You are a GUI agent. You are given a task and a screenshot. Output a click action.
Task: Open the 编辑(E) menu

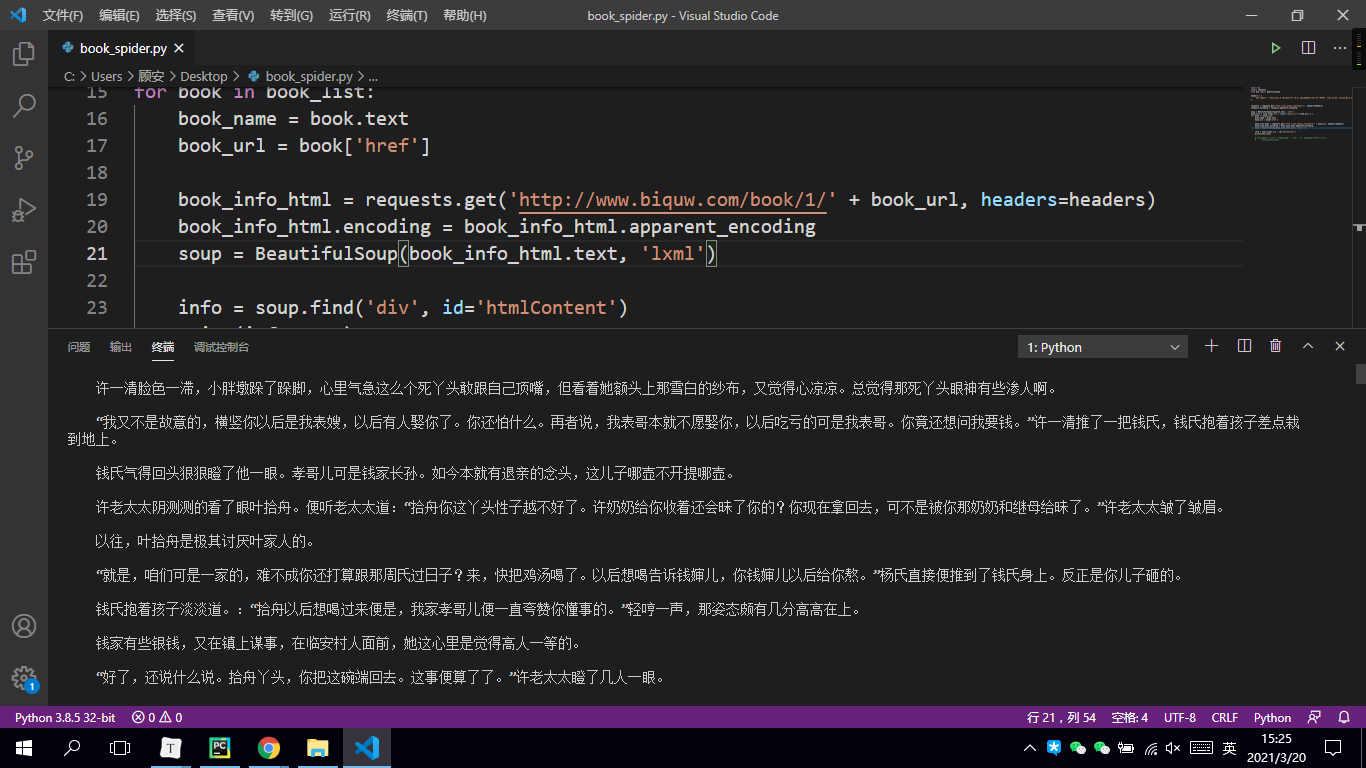point(119,15)
